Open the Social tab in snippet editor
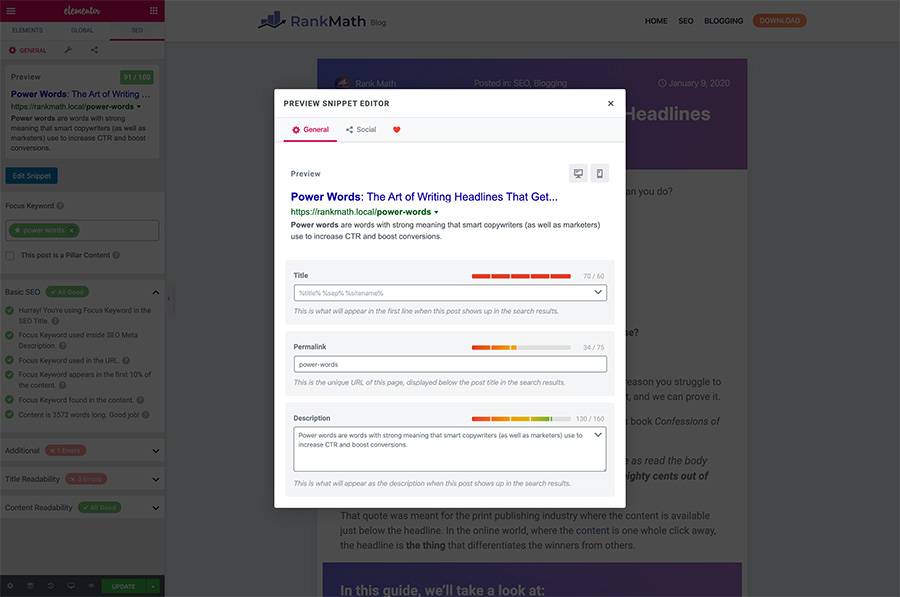The width and height of the screenshot is (900, 597). click(361, 130)
